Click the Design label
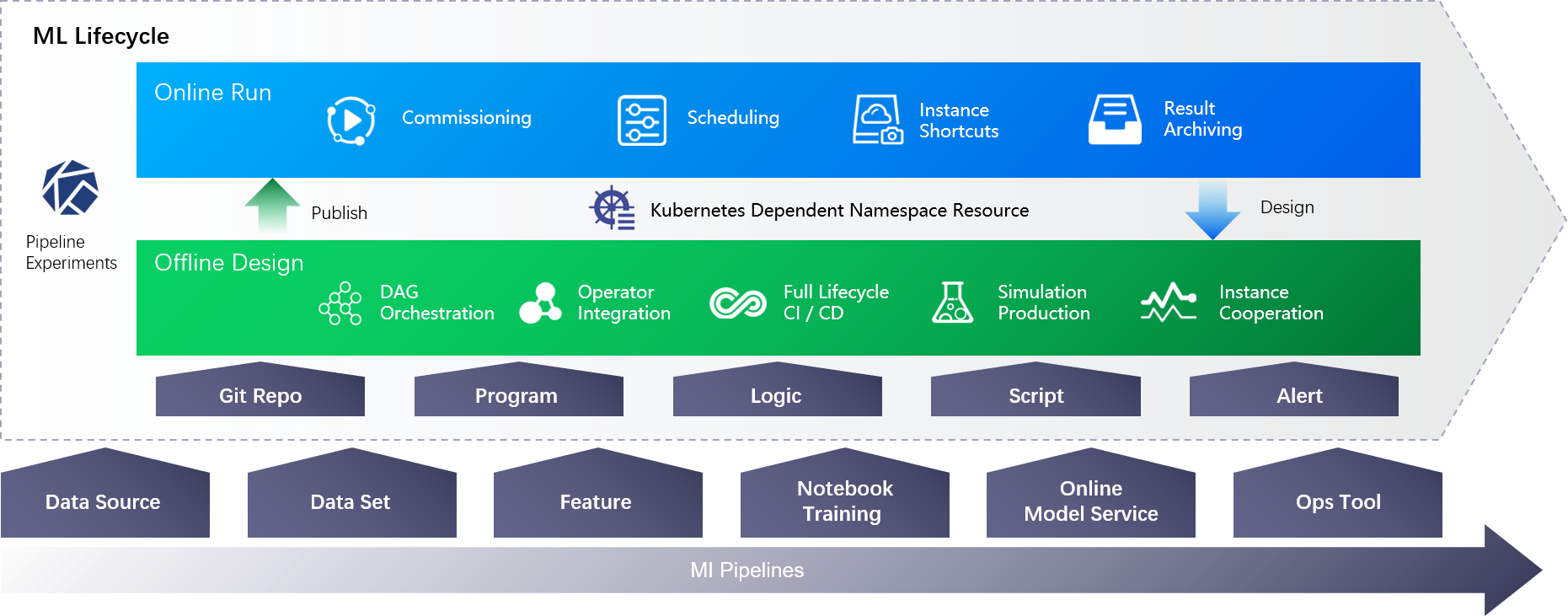The image size is (1568, 616). [1287, 208]
